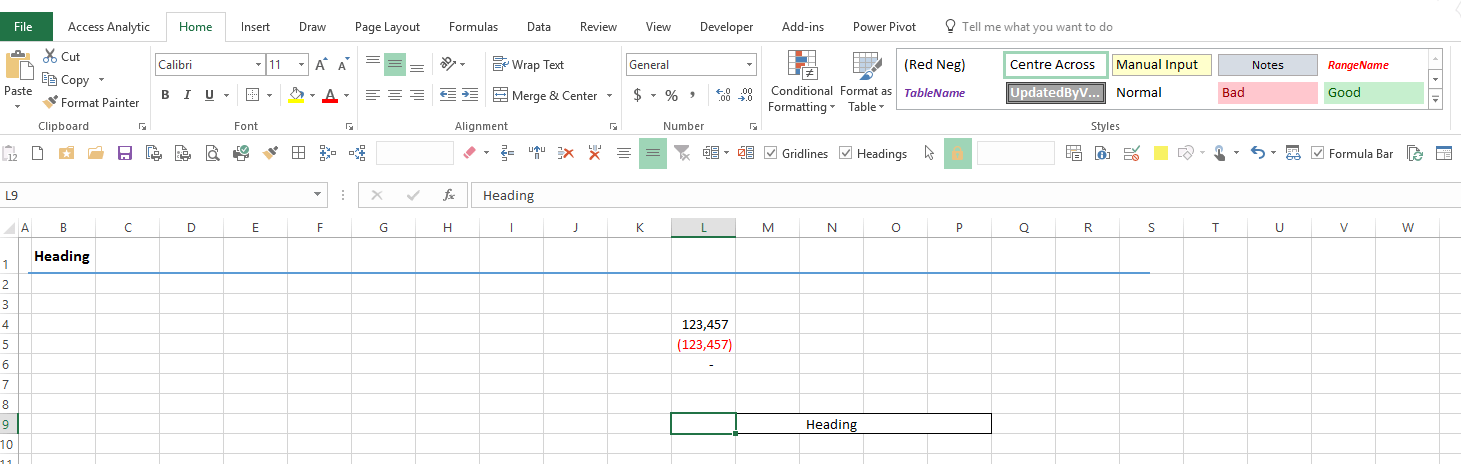Select column header M

768,228
